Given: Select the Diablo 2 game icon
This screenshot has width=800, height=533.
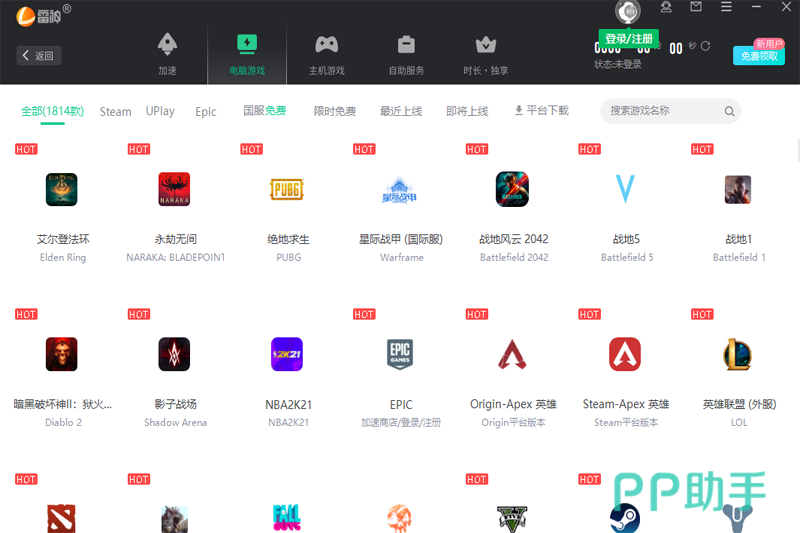Looking at the screenshot, I should 62,354.
